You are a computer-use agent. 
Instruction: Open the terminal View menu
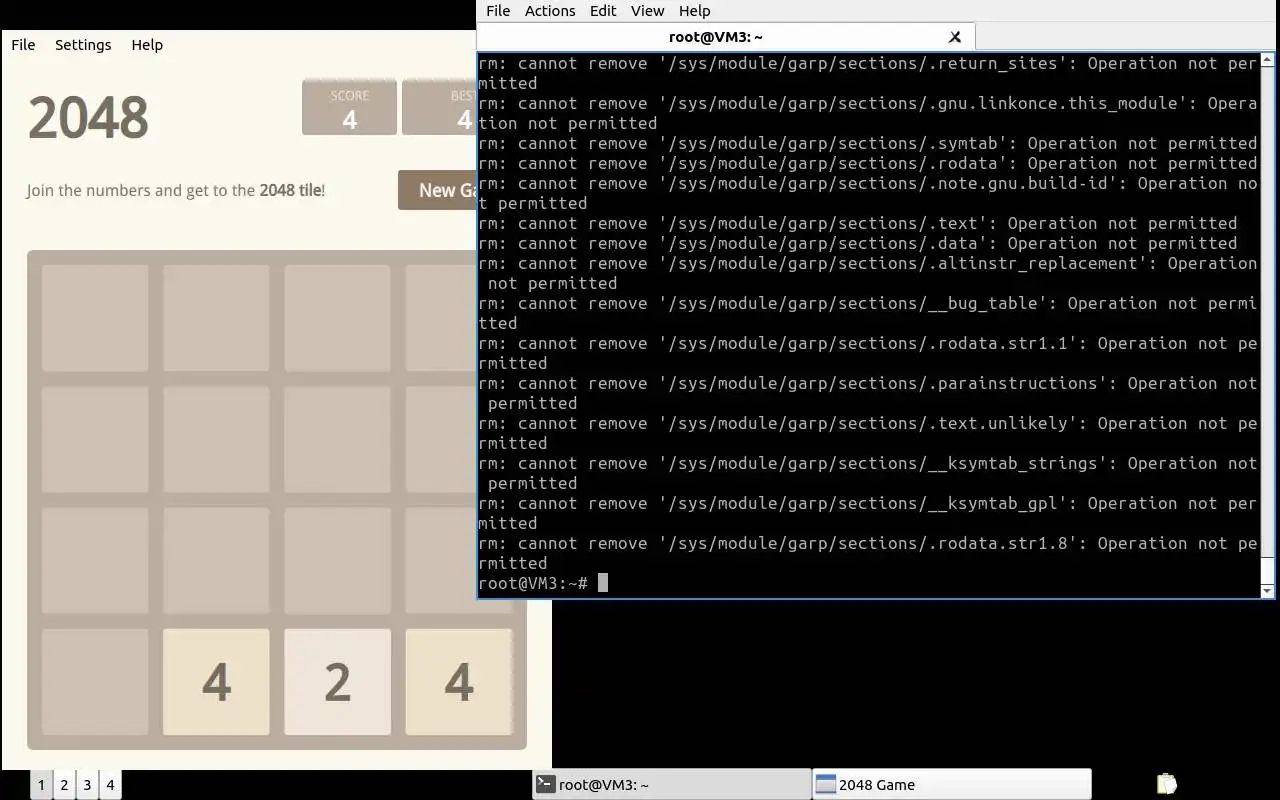[647, 11]
